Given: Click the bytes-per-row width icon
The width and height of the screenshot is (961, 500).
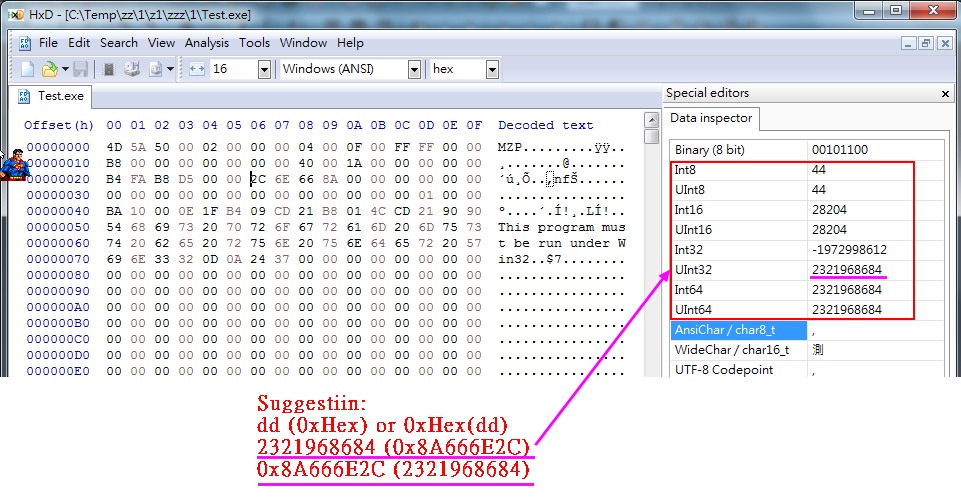Looking at the screenshot, I should pos(197,69).
